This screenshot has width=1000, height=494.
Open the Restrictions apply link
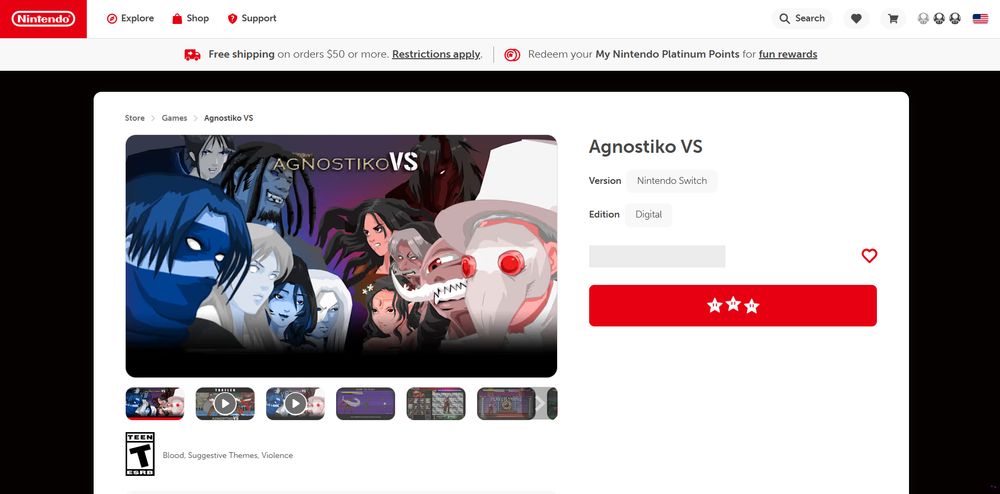[436, 55]
